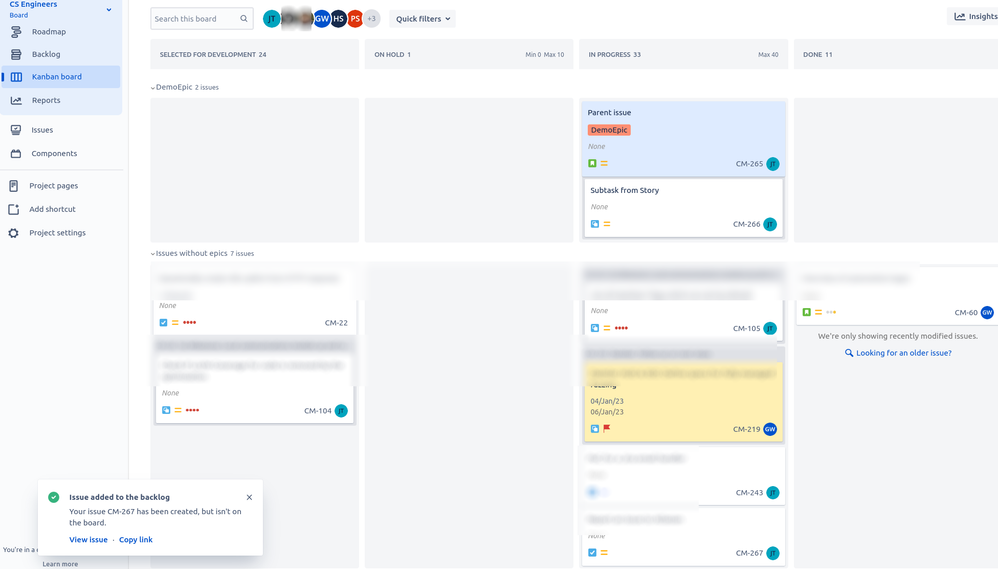The width and height of the screenshot is (998, 569).
Task: Click the Learn more link
Action: (60, 564)
